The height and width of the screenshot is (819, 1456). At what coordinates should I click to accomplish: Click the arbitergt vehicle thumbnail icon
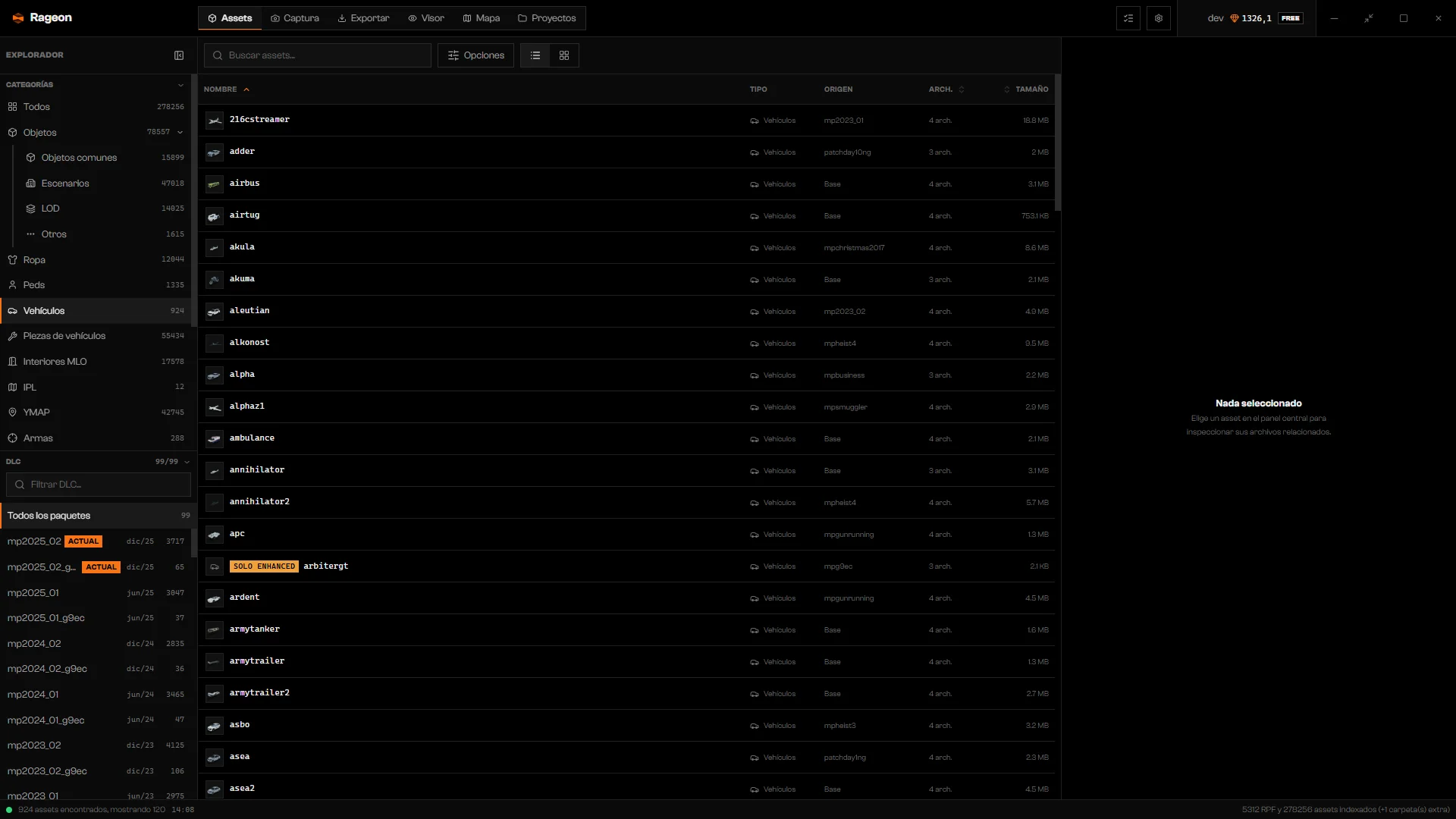[215, 566]
